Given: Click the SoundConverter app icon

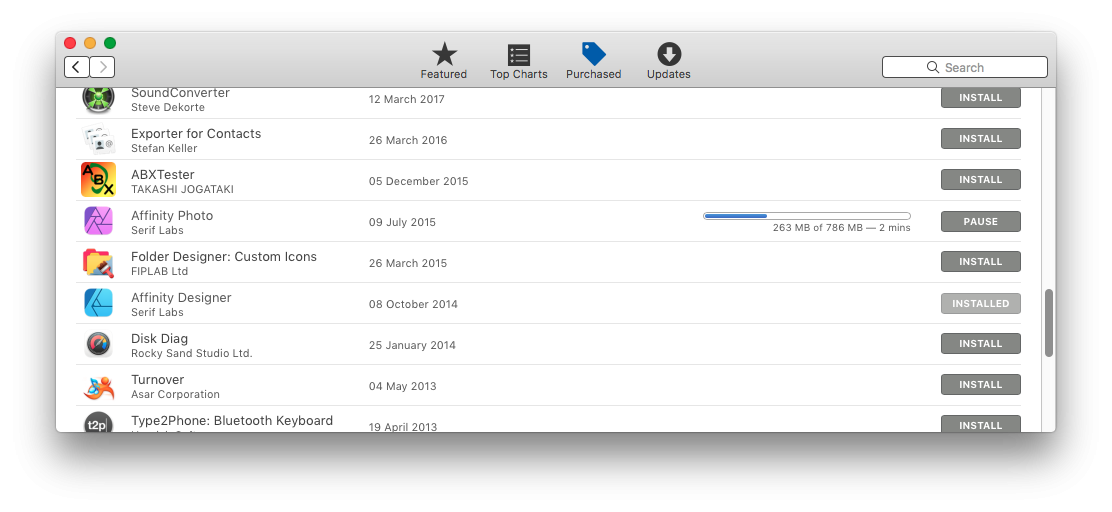Looking at the screenshot, I should tap(98, 99).
